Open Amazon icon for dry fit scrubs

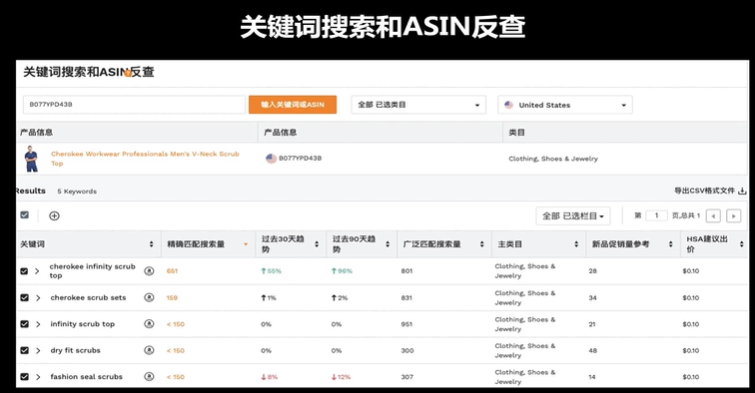149,350
